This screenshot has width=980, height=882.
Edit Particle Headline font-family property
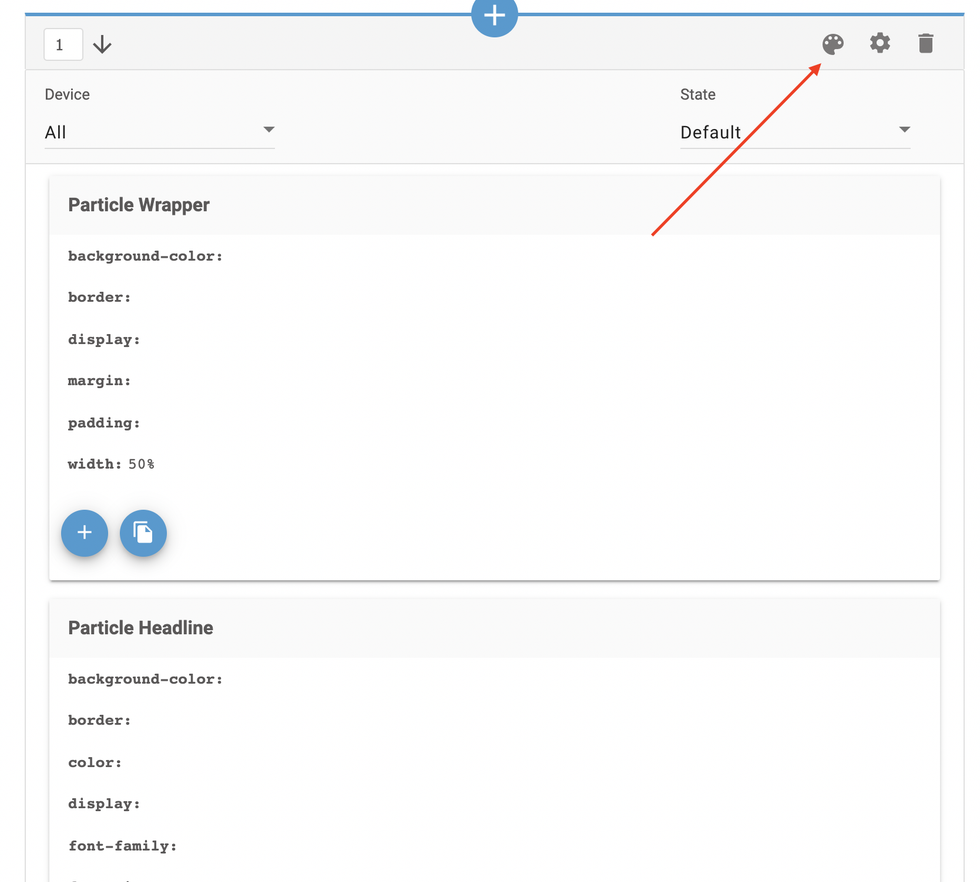tap(122, 846)
